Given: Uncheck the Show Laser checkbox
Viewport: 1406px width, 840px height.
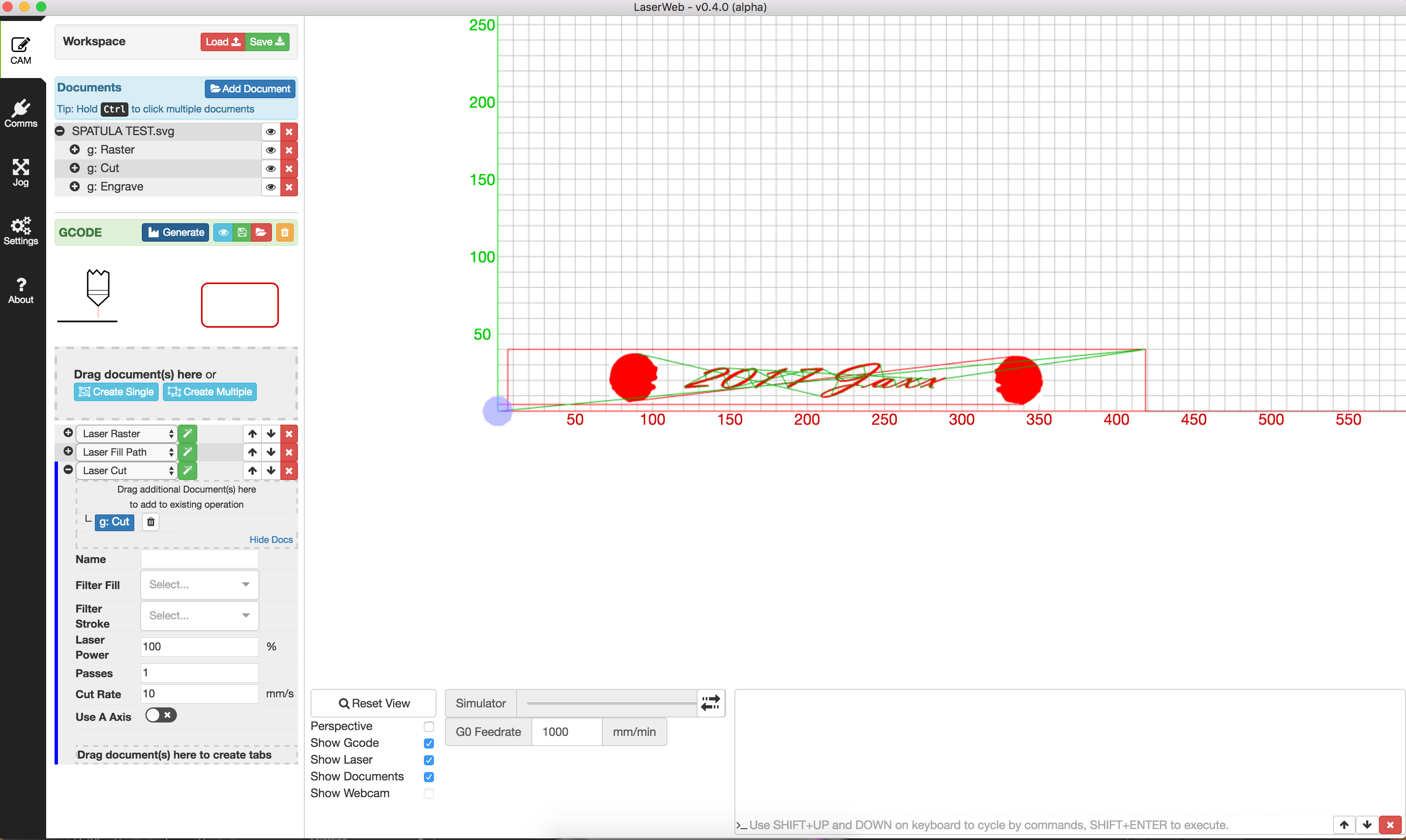Looking at the screenshot, I should pyautogui.click(x=429, y=760).
